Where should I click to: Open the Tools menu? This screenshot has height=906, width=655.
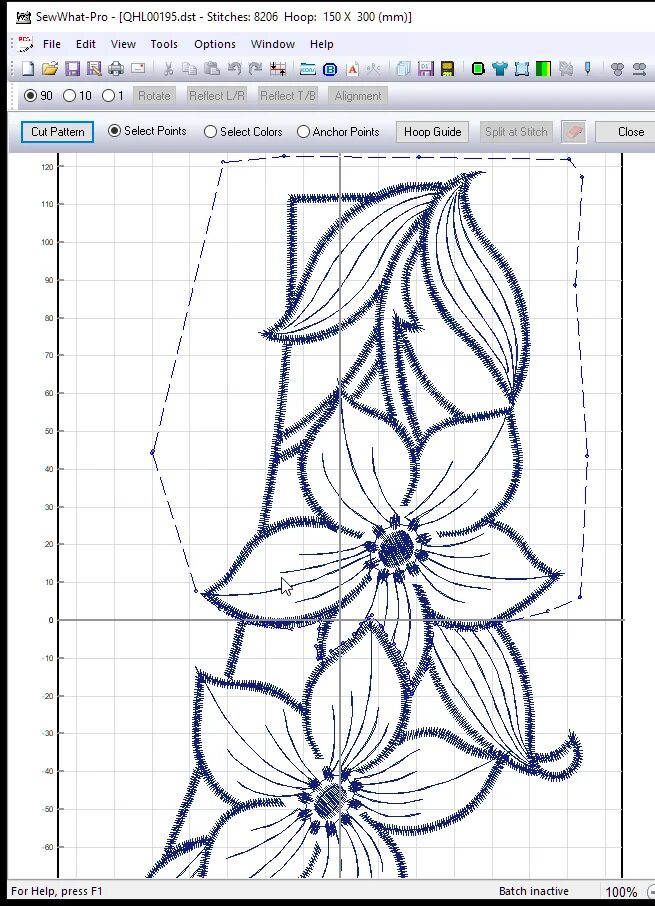(164, 44)
